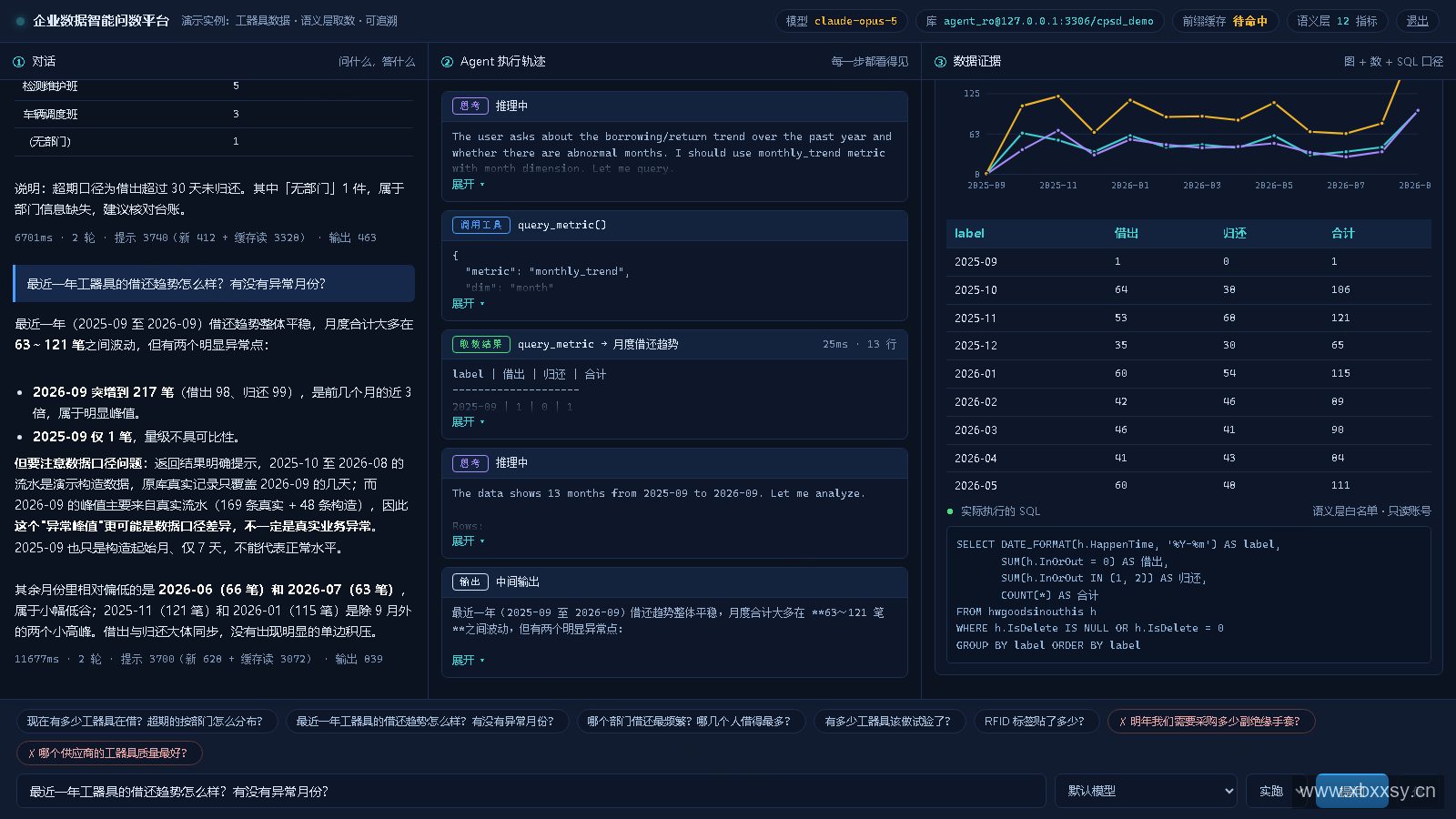Screen dimensions: 1456x819
Task: Open the 默认模型 model dropdown
Action: coord(1146,791)
